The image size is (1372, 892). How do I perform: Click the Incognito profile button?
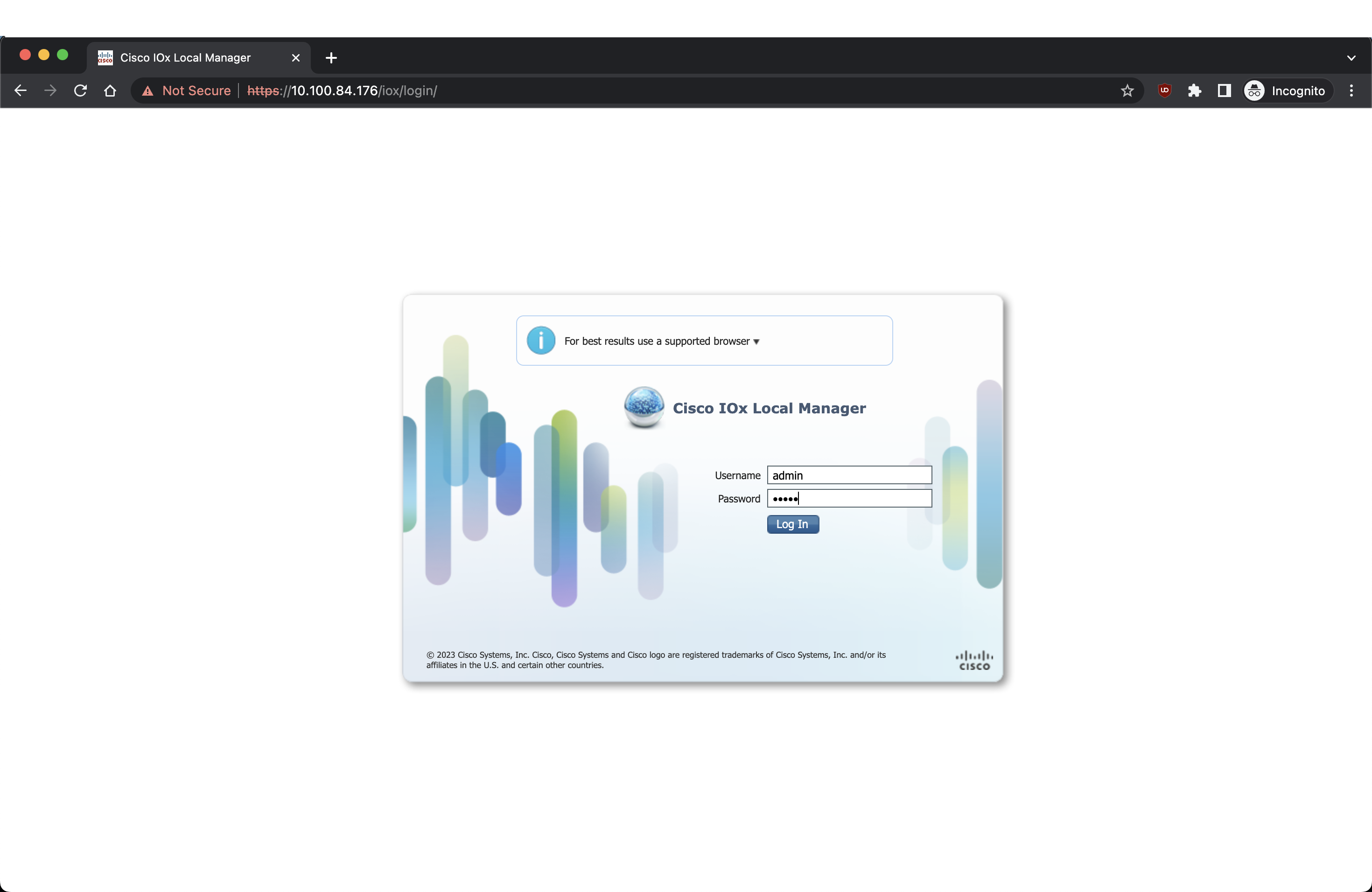pos(1286,91)
